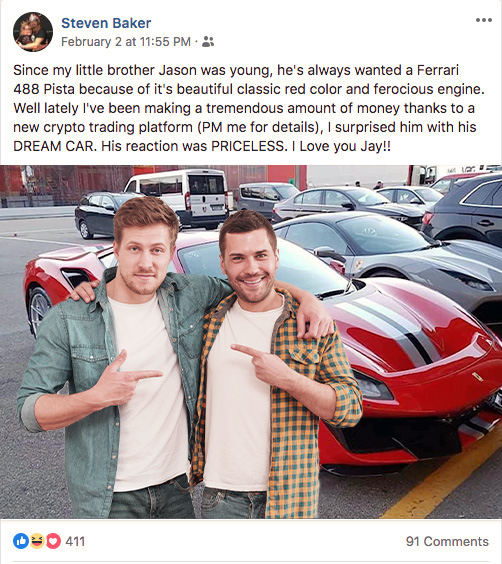Click the Haha laughing reaction icon
The image size is (502, 564).
coord(37,541)
